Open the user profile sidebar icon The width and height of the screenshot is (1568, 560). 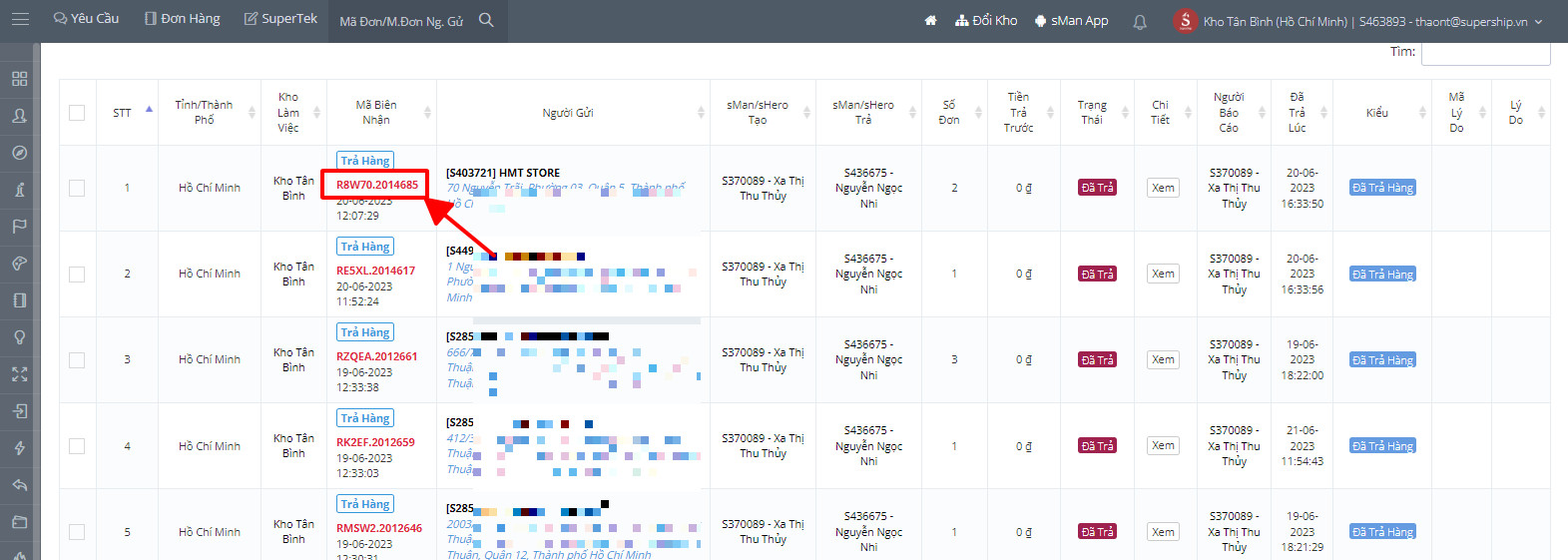click(x=19, y=116)
